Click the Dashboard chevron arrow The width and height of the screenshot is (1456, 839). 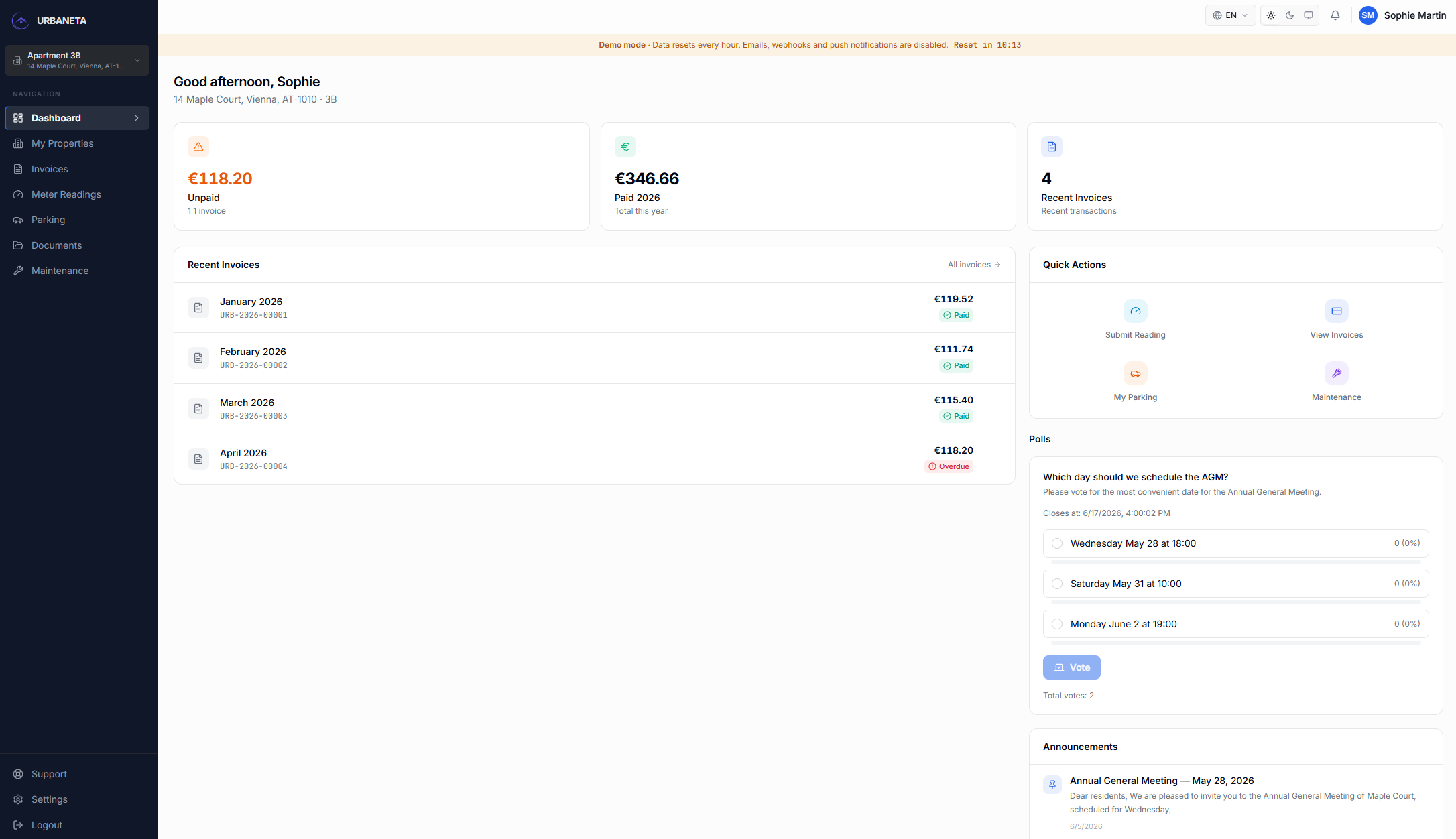coord(137,118)
